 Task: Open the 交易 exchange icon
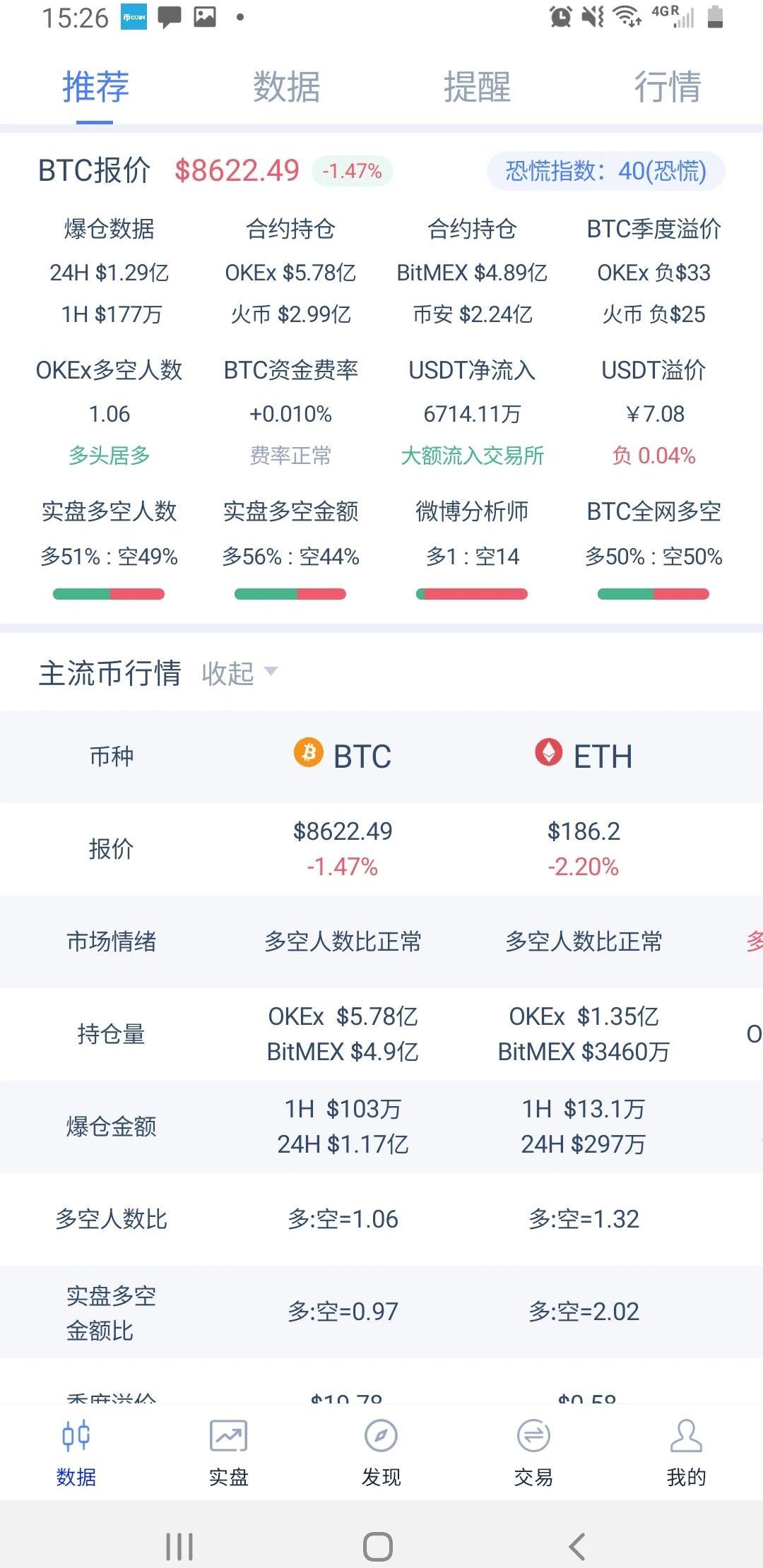pos(533,1436)
